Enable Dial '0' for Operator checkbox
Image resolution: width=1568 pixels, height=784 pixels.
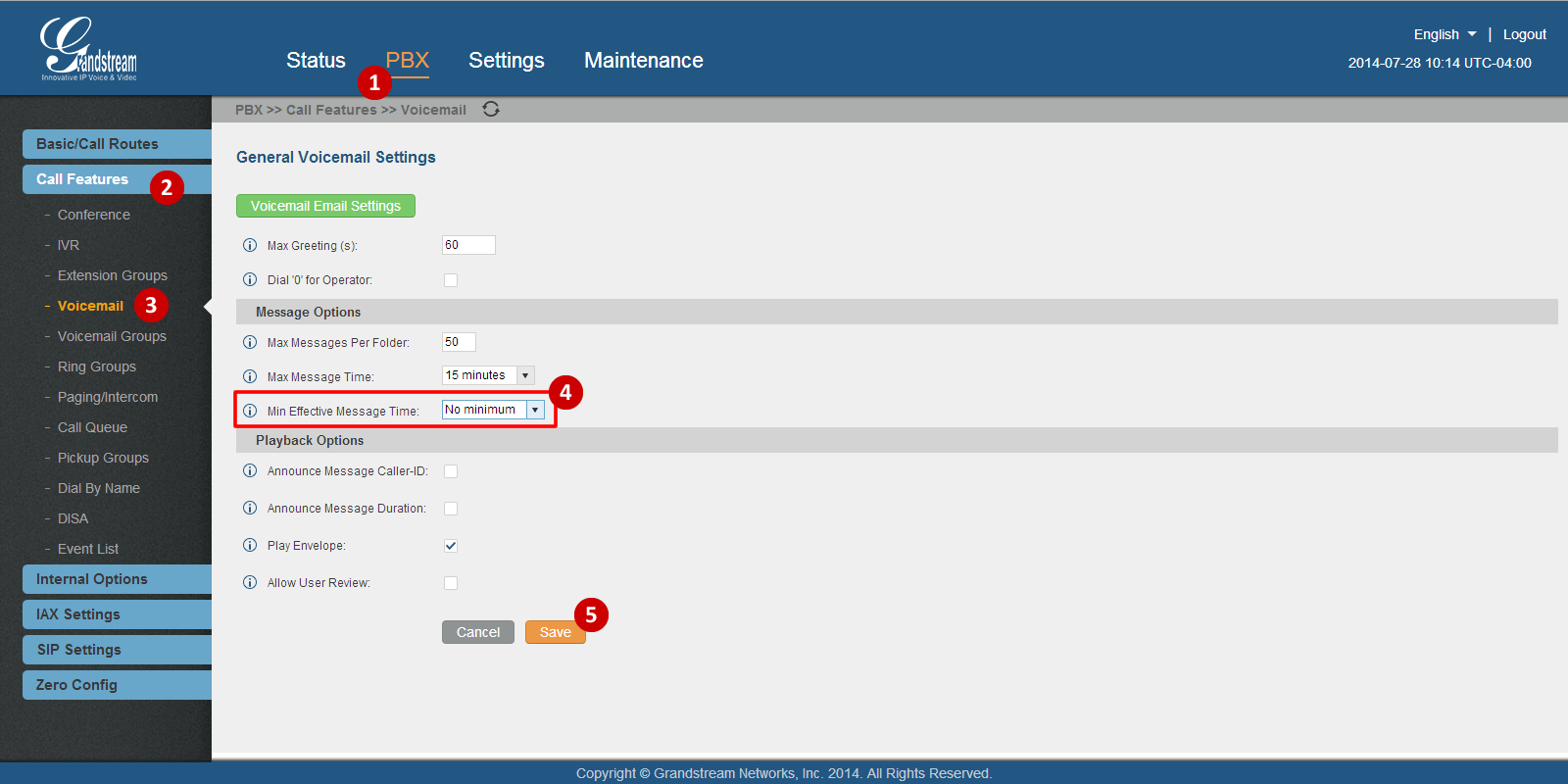pos(451,280)
